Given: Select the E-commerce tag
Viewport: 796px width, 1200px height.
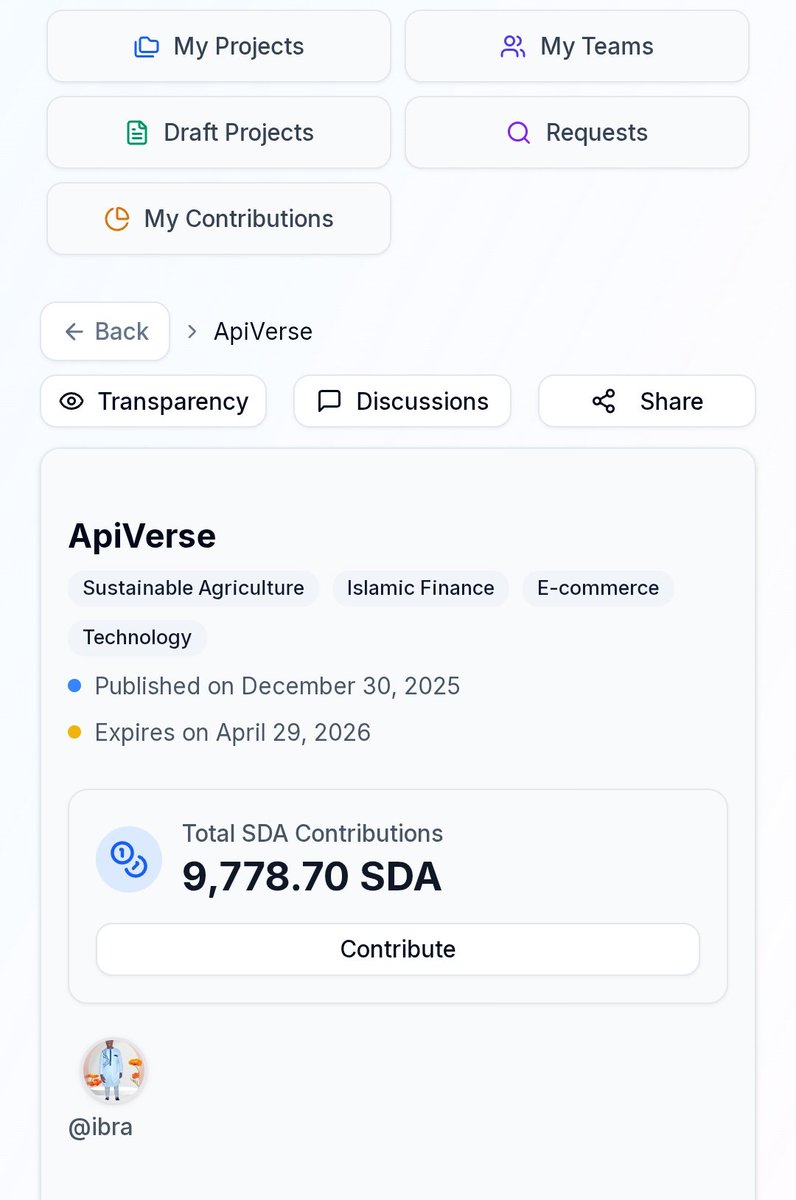Looking at the screenshot, I should coord(598,588).
